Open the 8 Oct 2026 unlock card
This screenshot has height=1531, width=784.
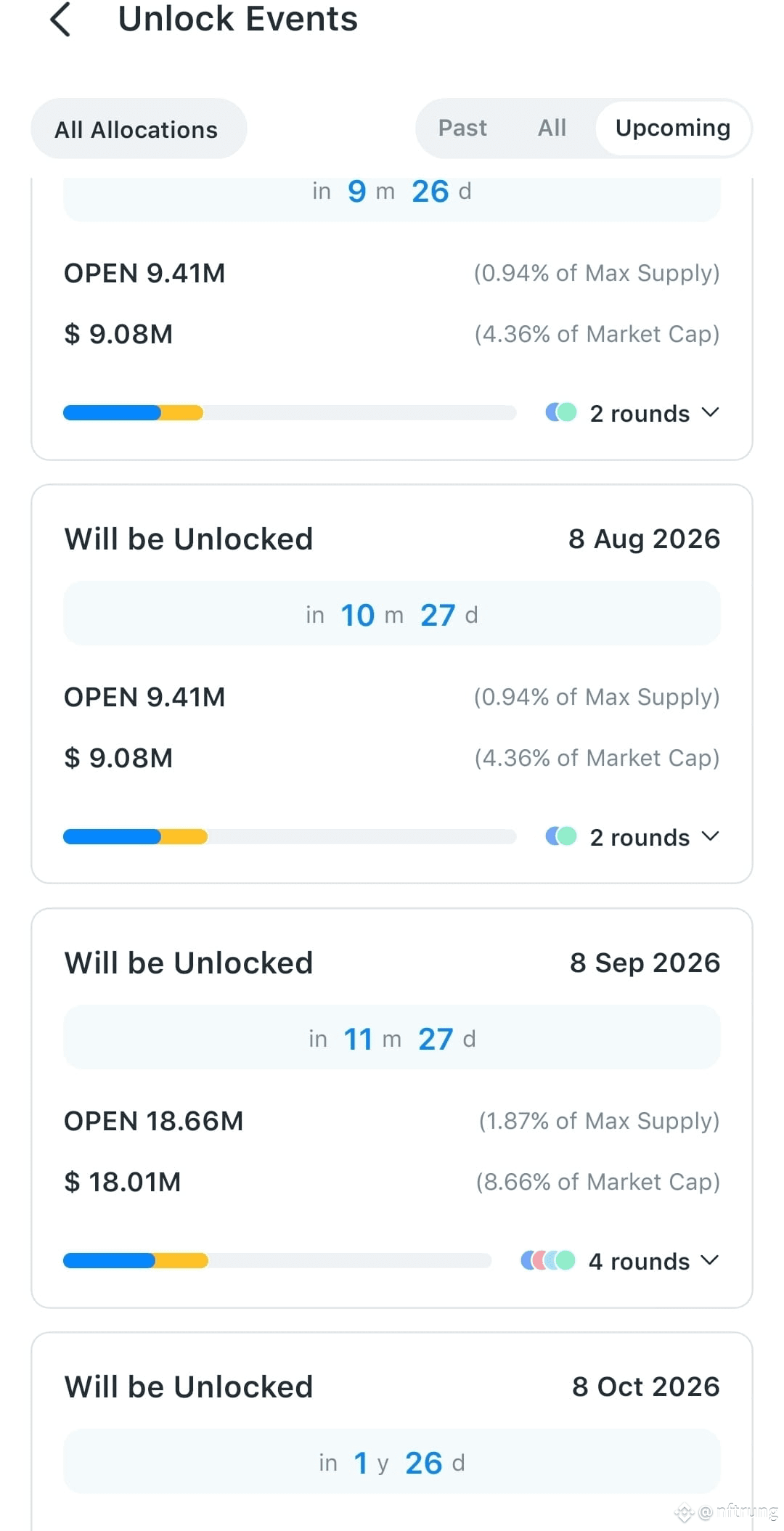[392, 1432]
